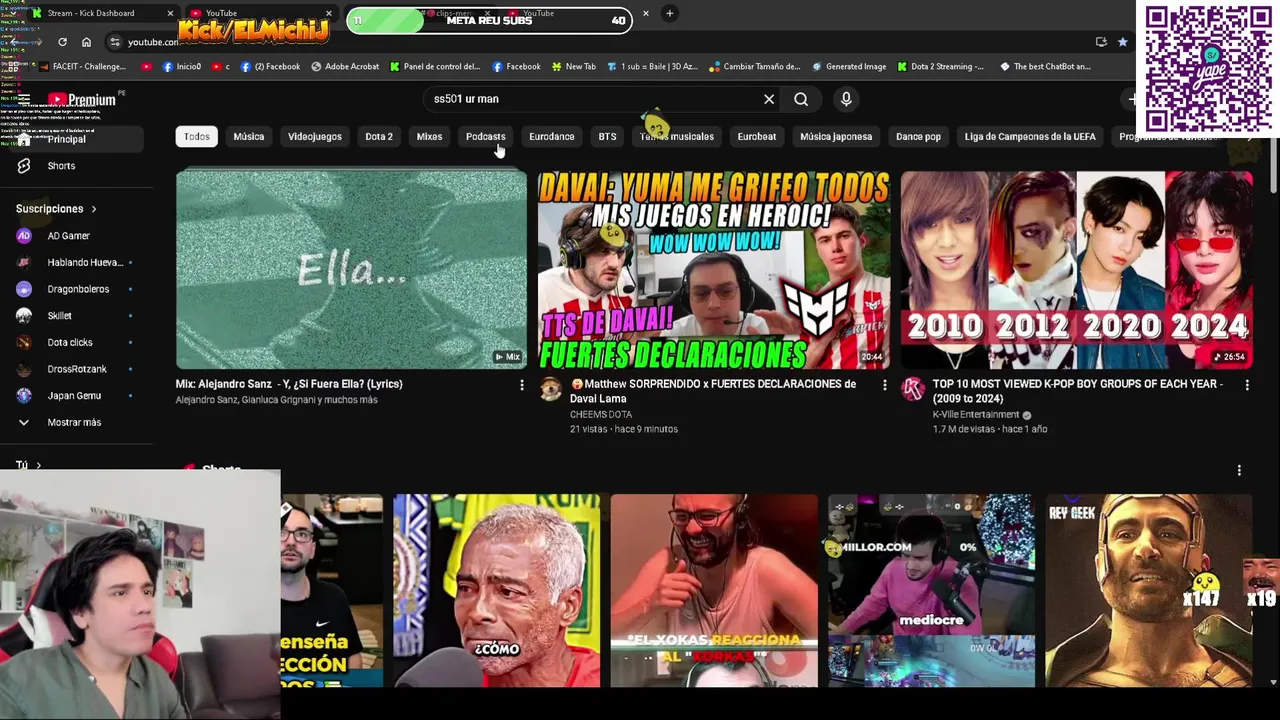Select the 'Videojuegos' filter chip
This screenshot has height=720, width=1280.
click(315, 136)
